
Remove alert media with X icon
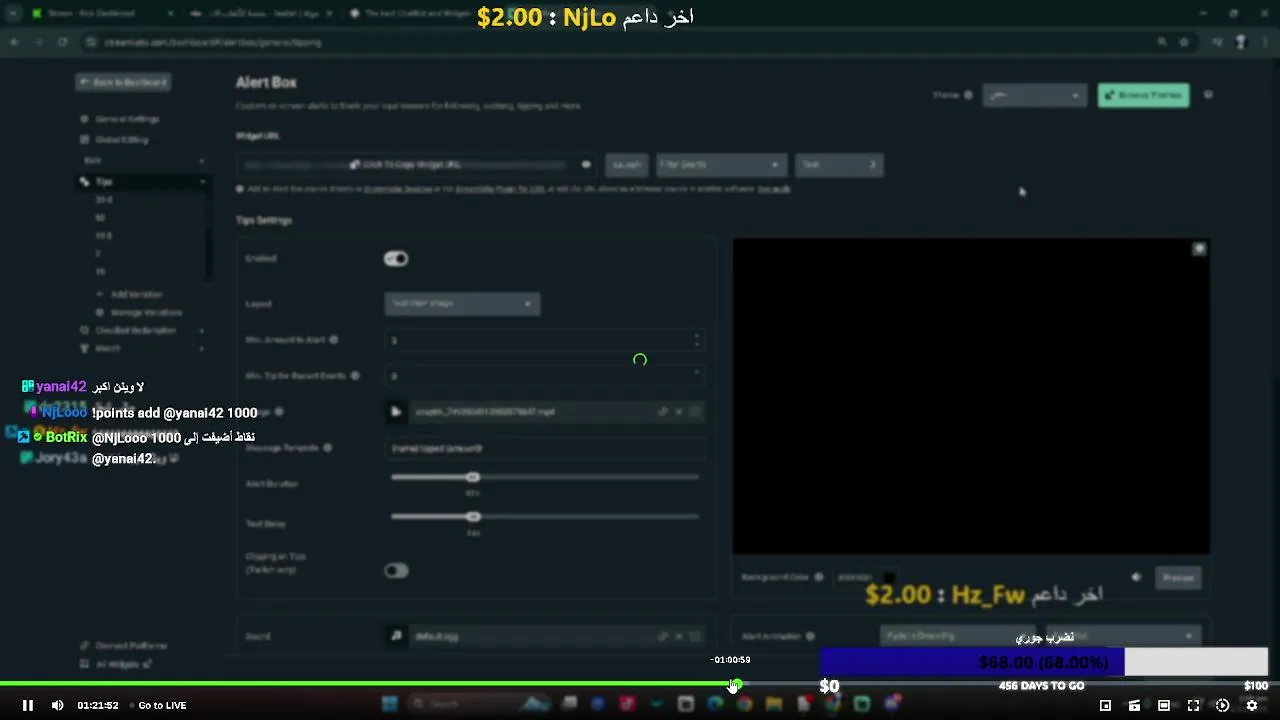point(679,411)
